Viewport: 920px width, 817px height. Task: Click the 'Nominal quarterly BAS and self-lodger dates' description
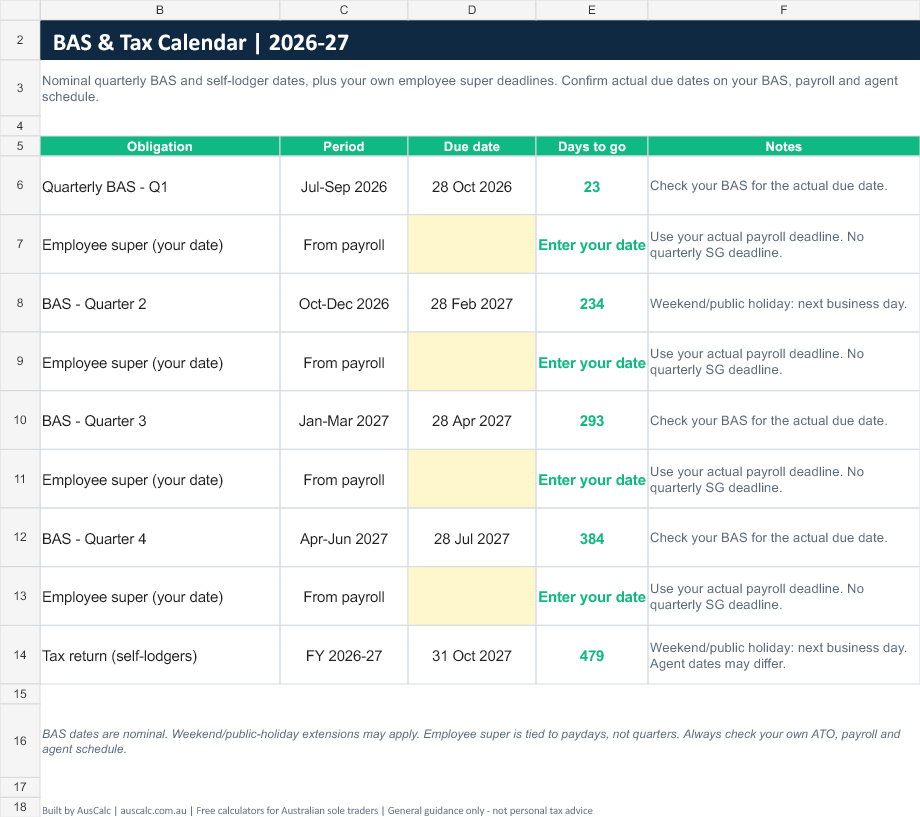tap(480, 88)
